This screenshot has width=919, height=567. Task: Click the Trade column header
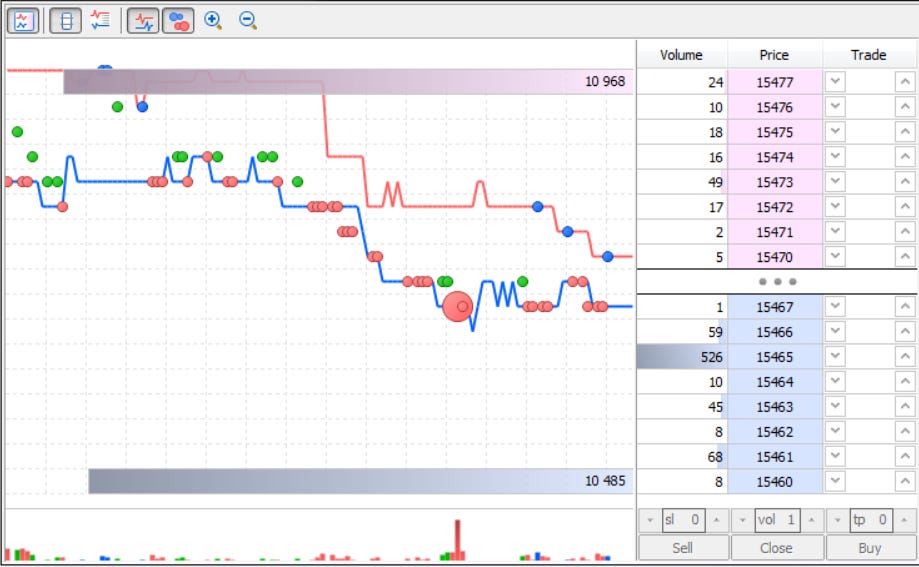point(869,55)
